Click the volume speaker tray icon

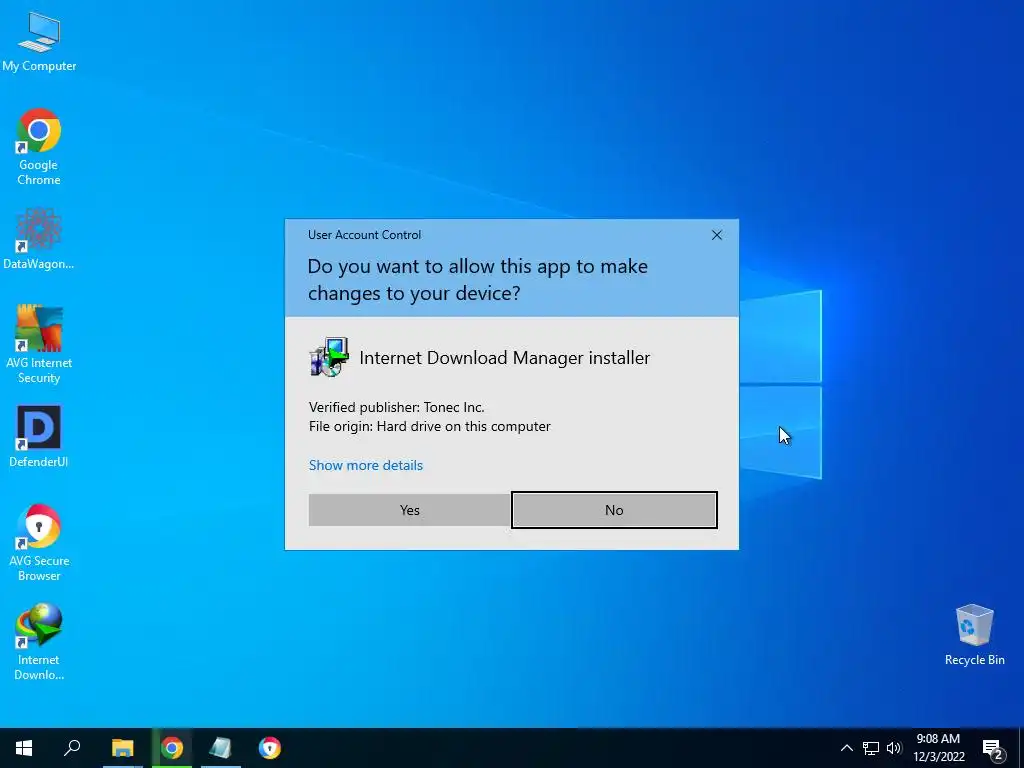pos(894,748)
